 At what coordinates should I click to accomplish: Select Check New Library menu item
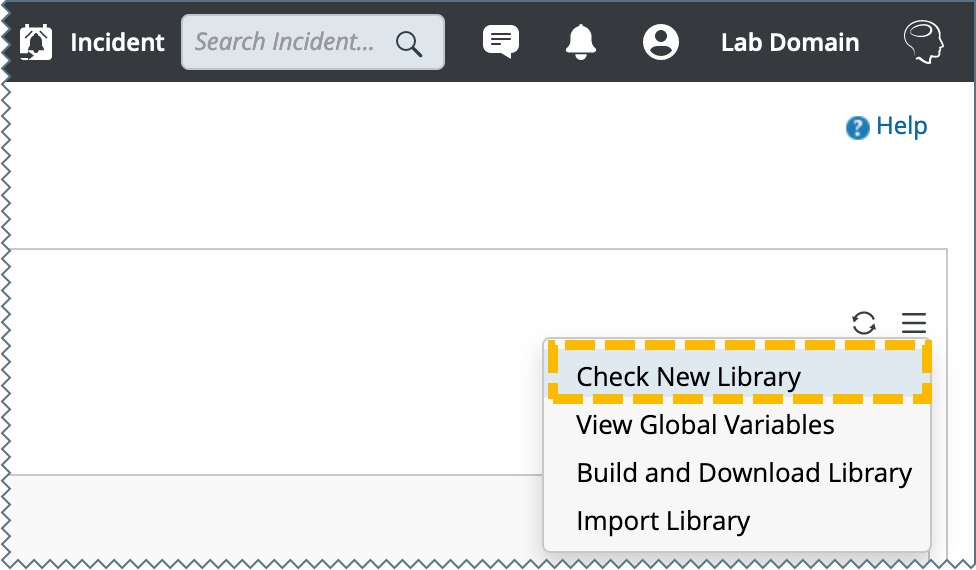coord(688,377)
